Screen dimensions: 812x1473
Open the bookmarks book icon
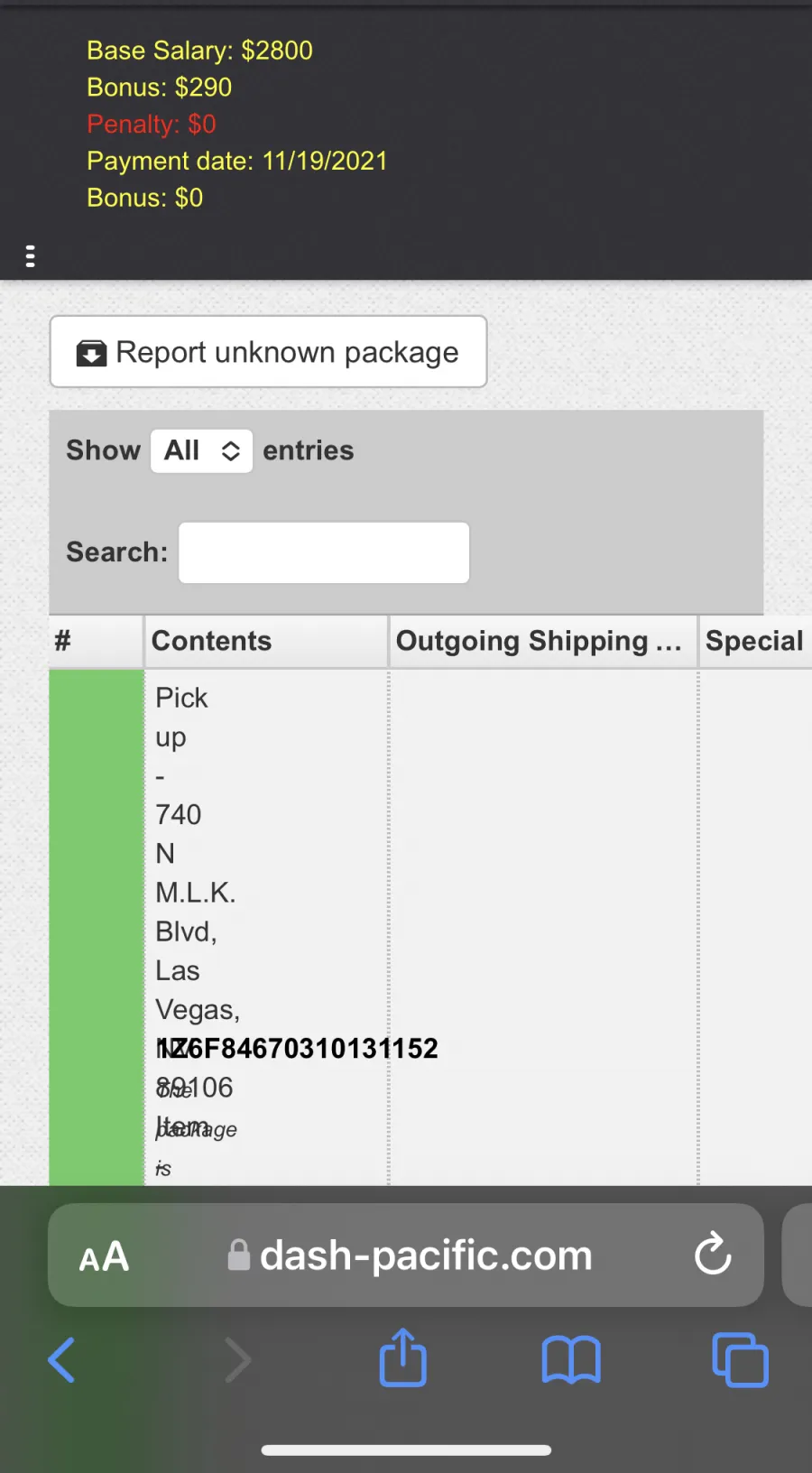pos(571,1359)
